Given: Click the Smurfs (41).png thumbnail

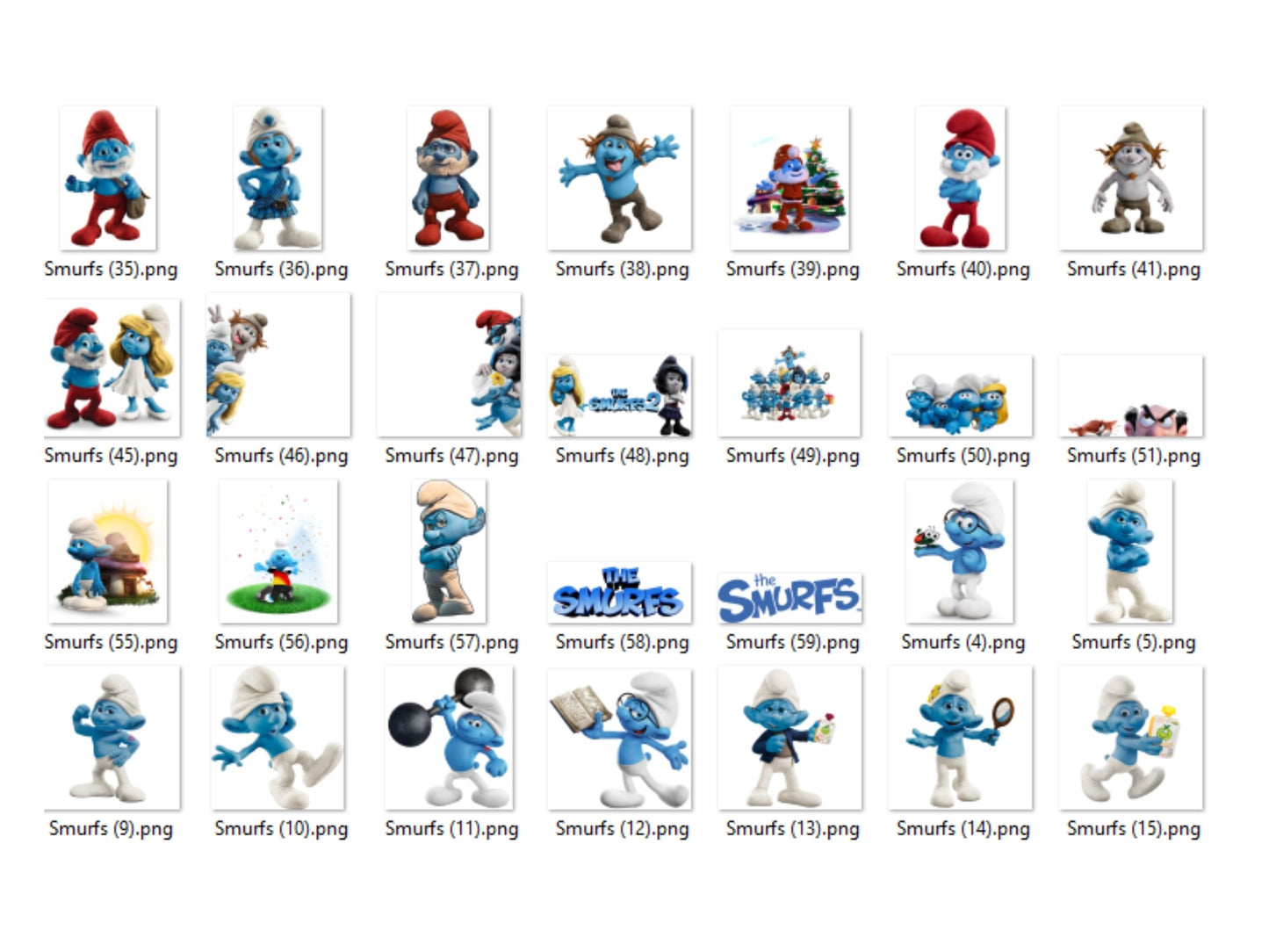Looking at the screenshot, I should point(1130,178).
